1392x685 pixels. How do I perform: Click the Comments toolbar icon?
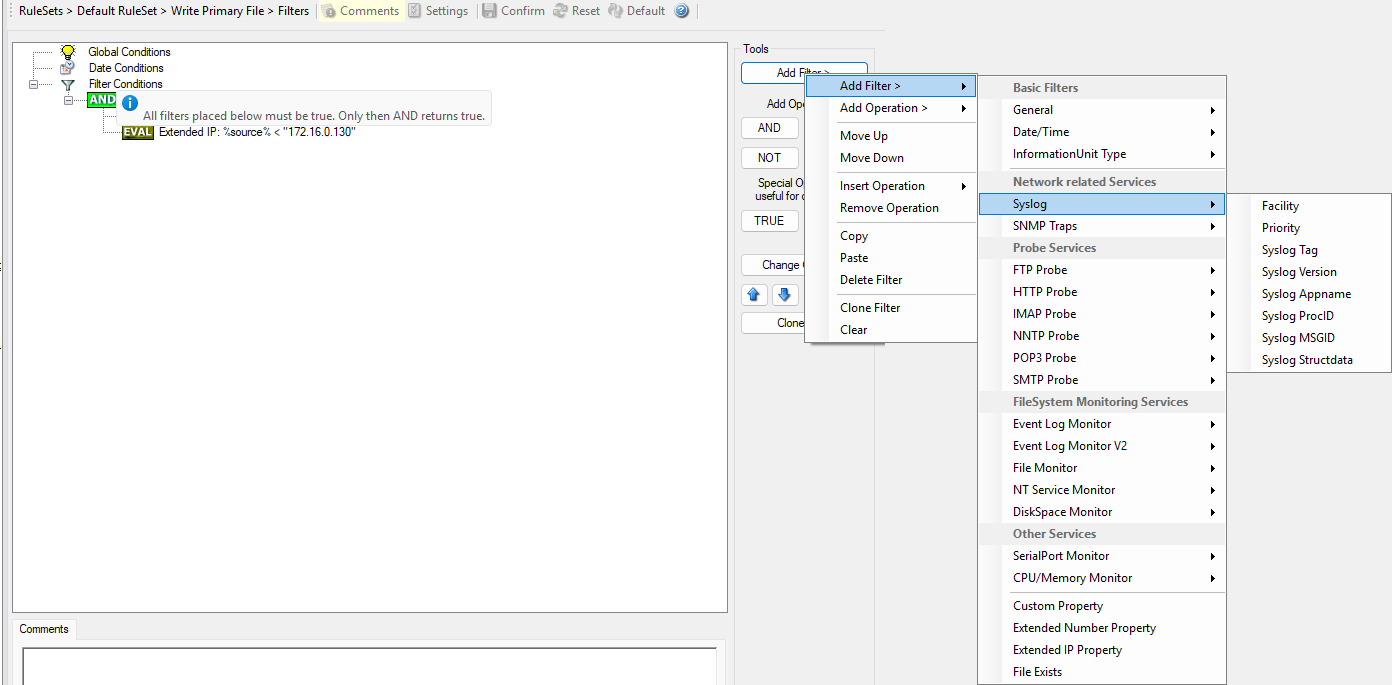coord(329,11)
